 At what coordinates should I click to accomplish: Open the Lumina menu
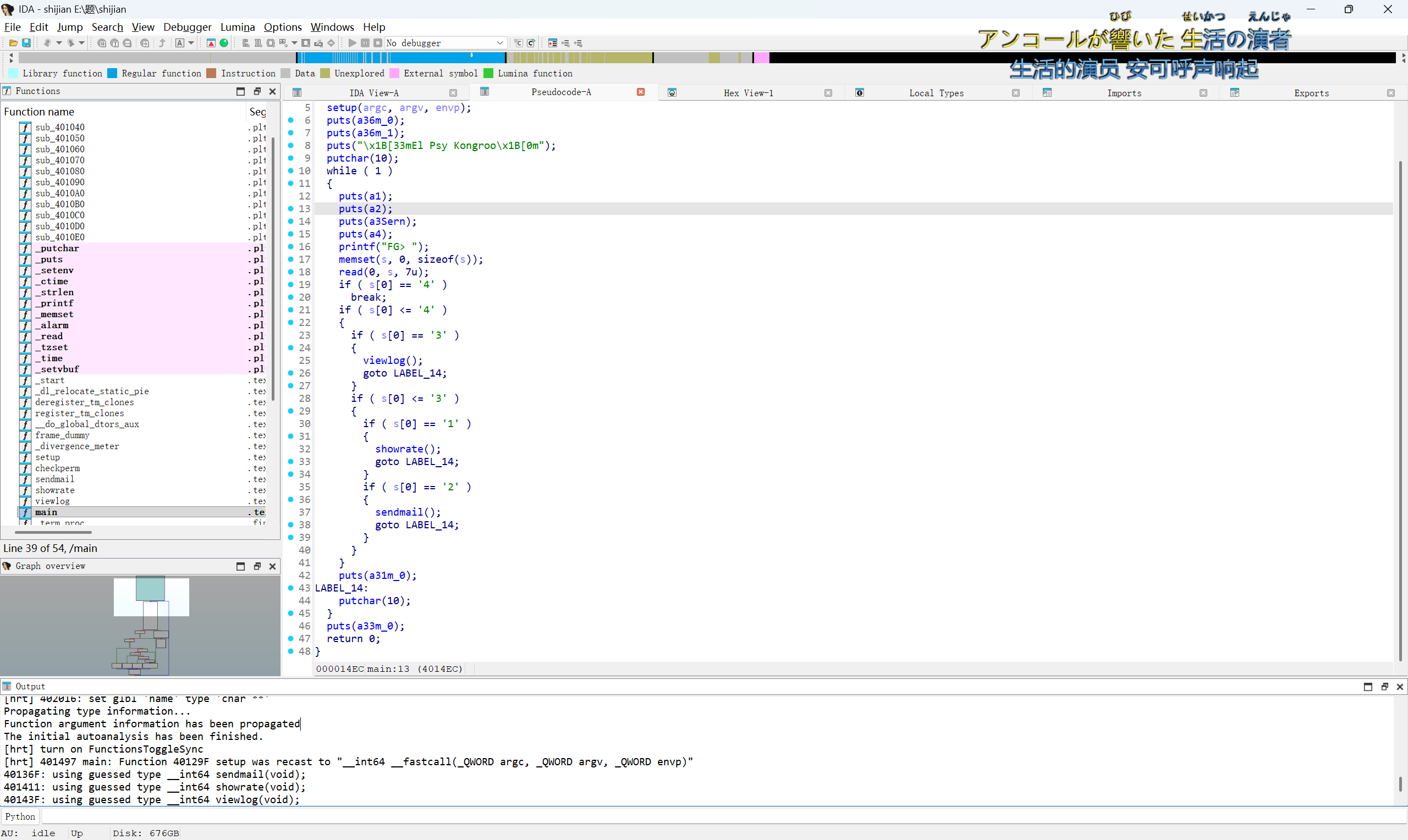[237, 26]
